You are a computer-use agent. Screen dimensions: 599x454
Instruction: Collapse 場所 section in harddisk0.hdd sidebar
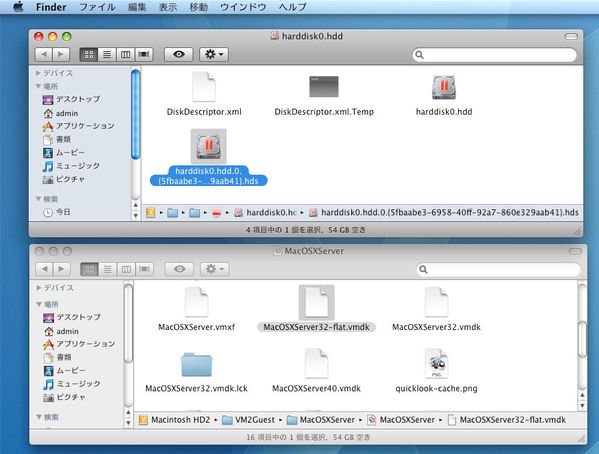38,86
